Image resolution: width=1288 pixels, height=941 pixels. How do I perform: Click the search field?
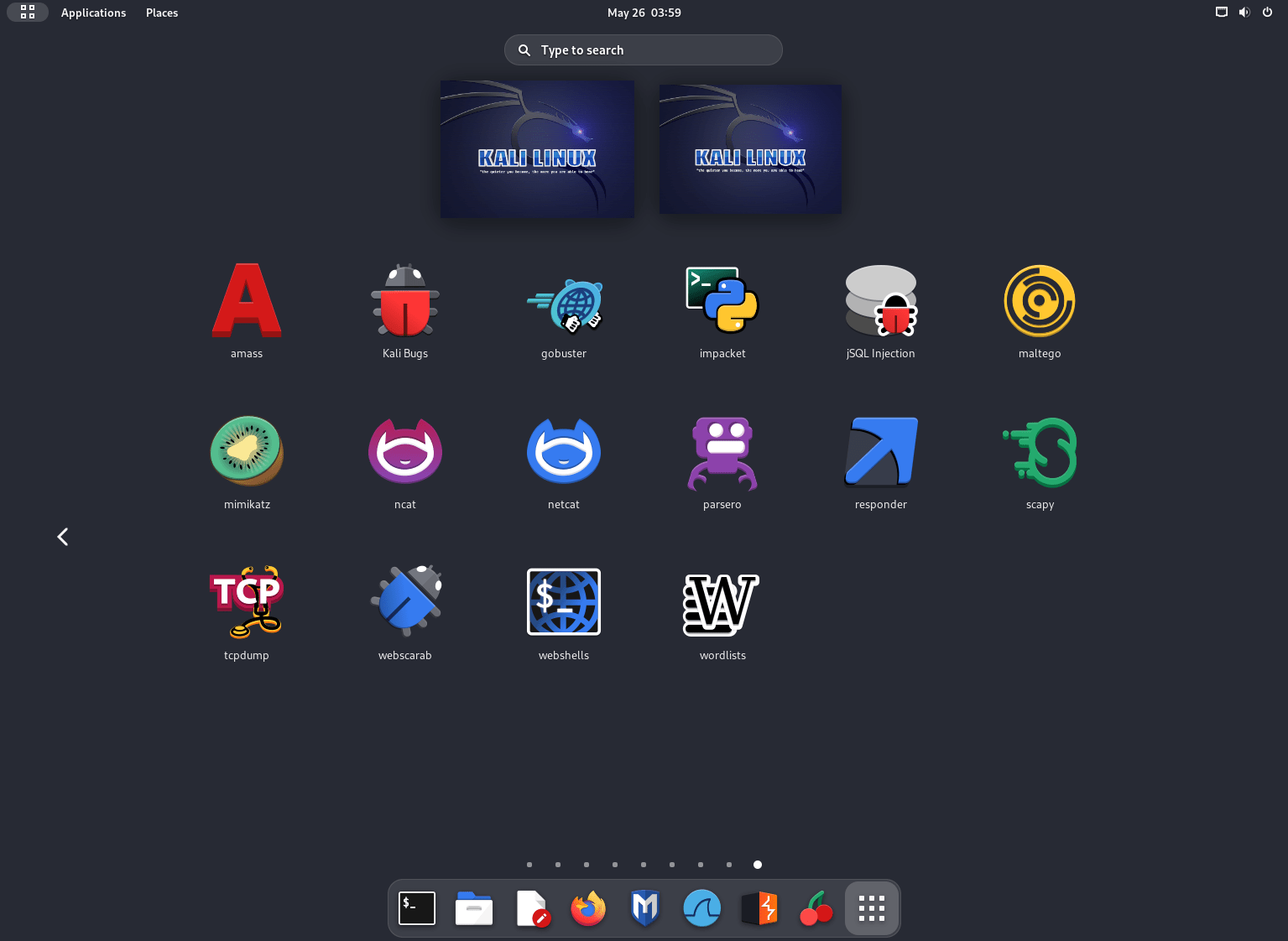(644, 50)
